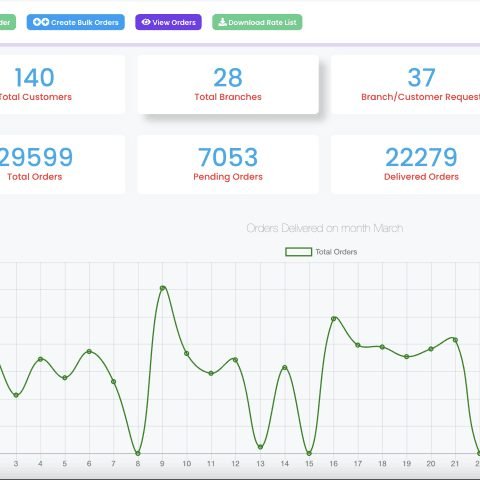Click the chart data point for day 8
Viewport: 480px width, 480px height.
click(138, 453)
